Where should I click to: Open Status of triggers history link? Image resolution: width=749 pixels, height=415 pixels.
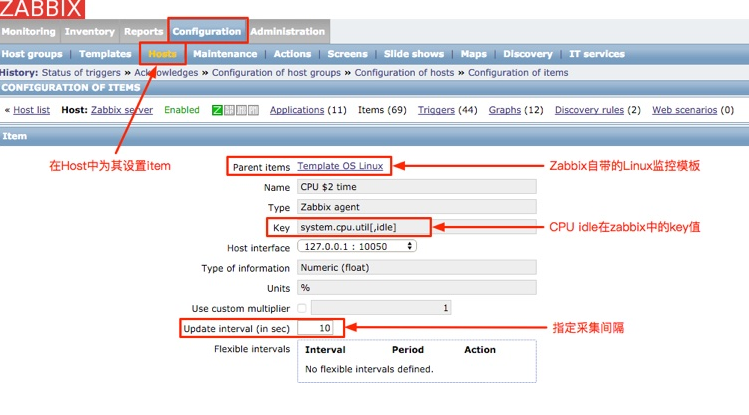click(x=81, y=73)
